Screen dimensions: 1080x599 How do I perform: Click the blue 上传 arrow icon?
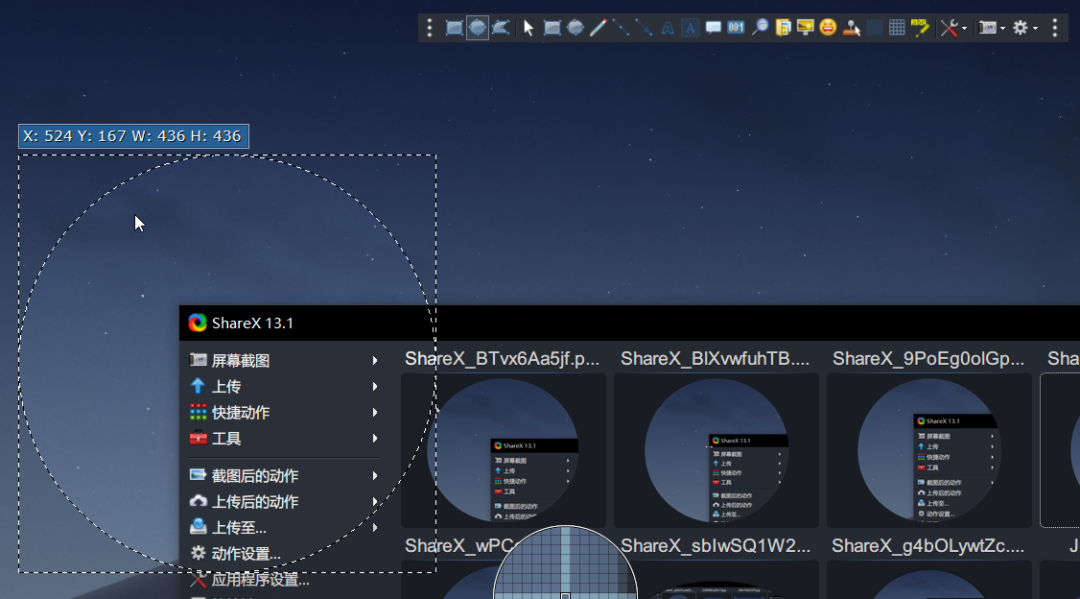click(198, 386)
